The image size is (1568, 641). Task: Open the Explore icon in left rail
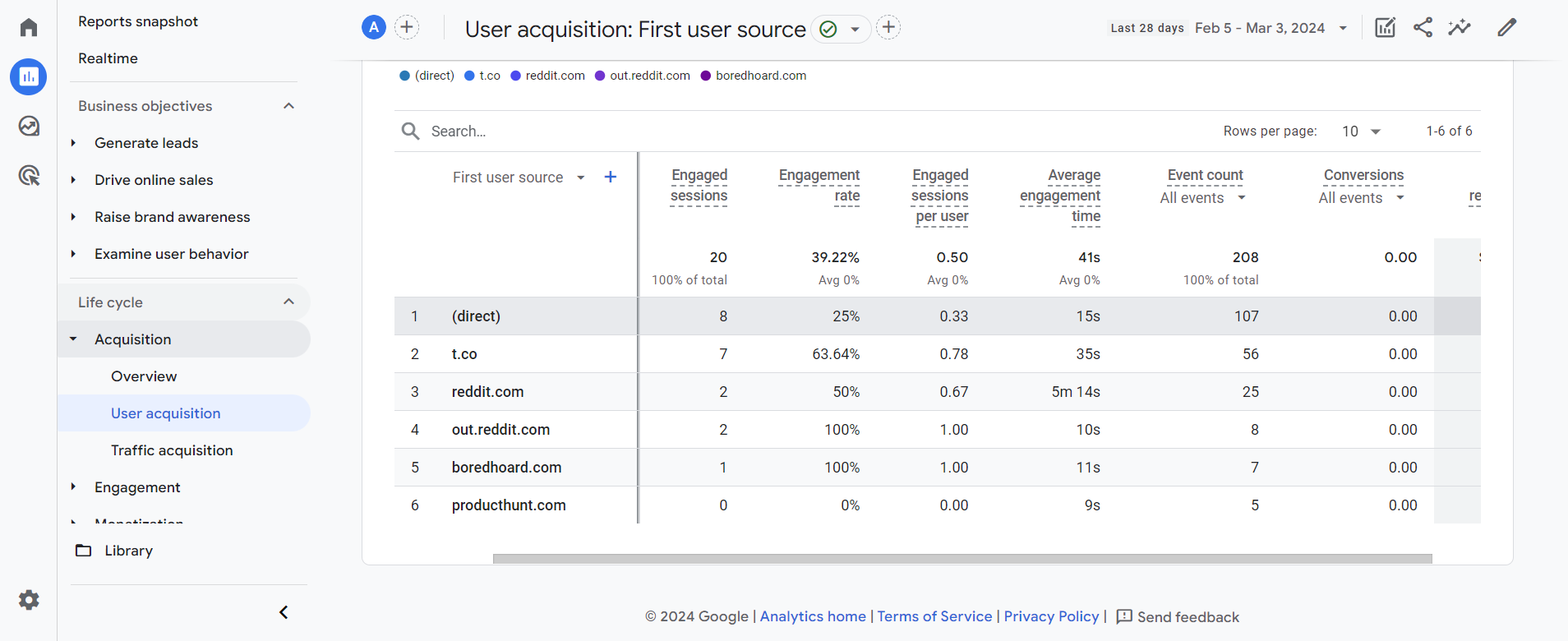[x=29, y=126]
